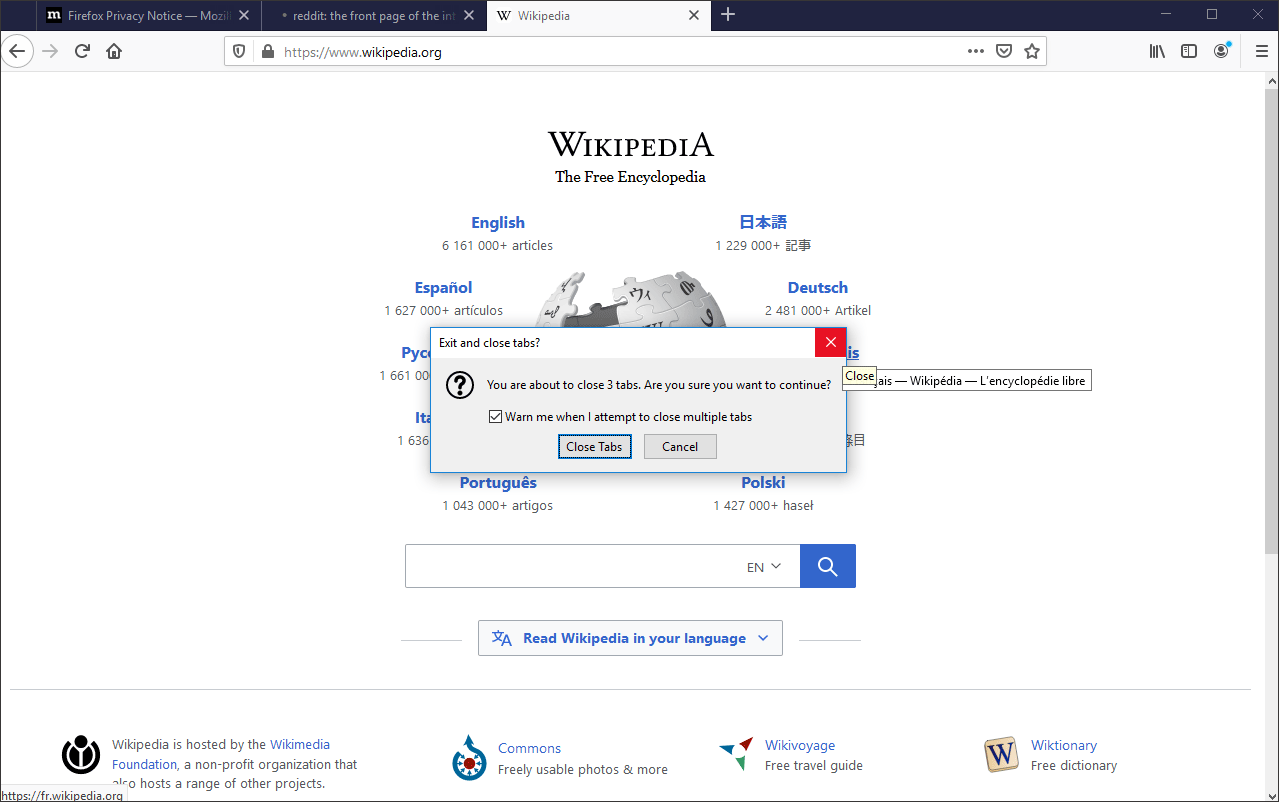Open the EN search language dropdown

coord(764,567)
